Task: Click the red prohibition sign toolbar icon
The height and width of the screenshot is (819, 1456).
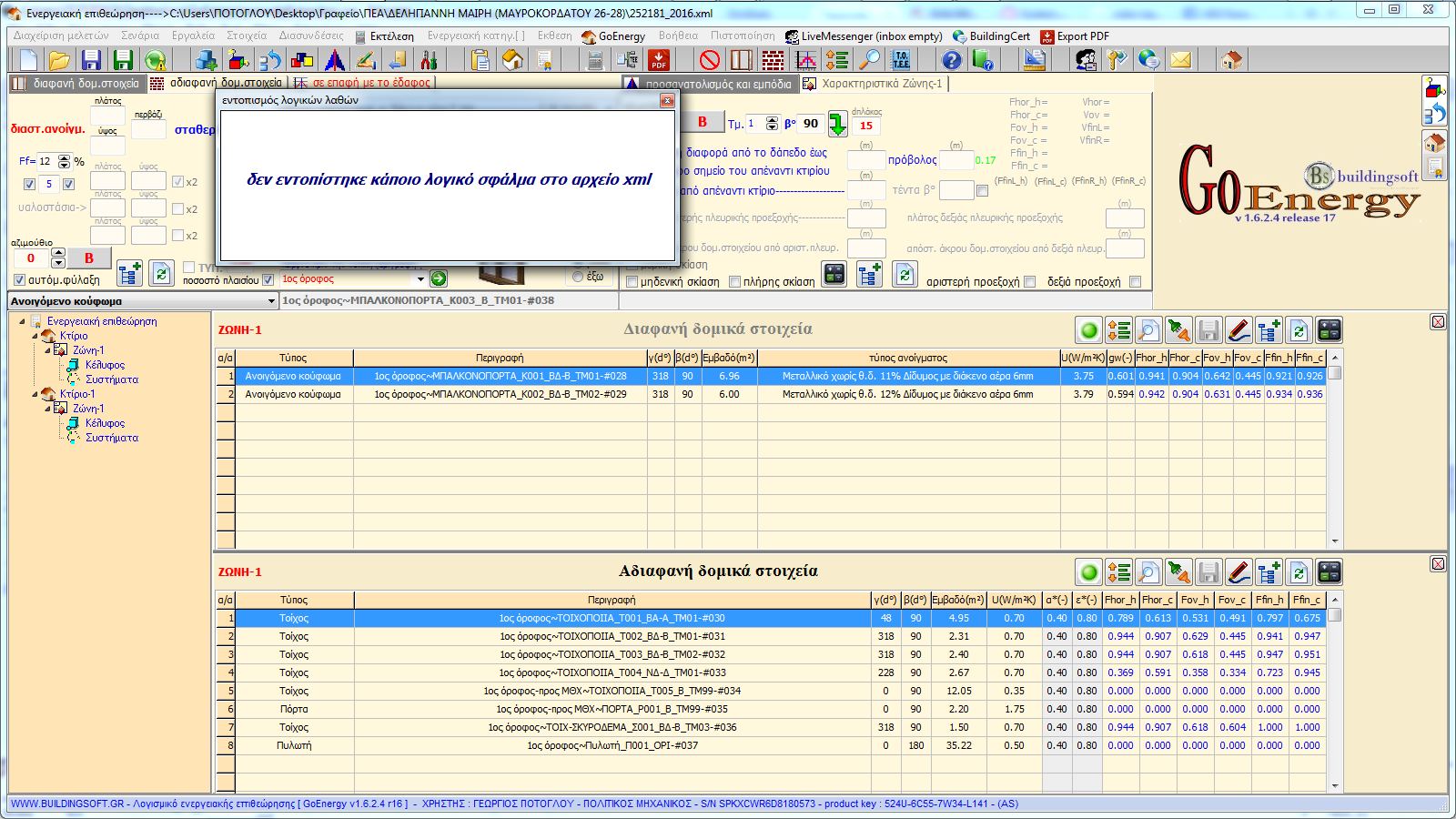Action: pyautogui.click(x=710, y=60)
